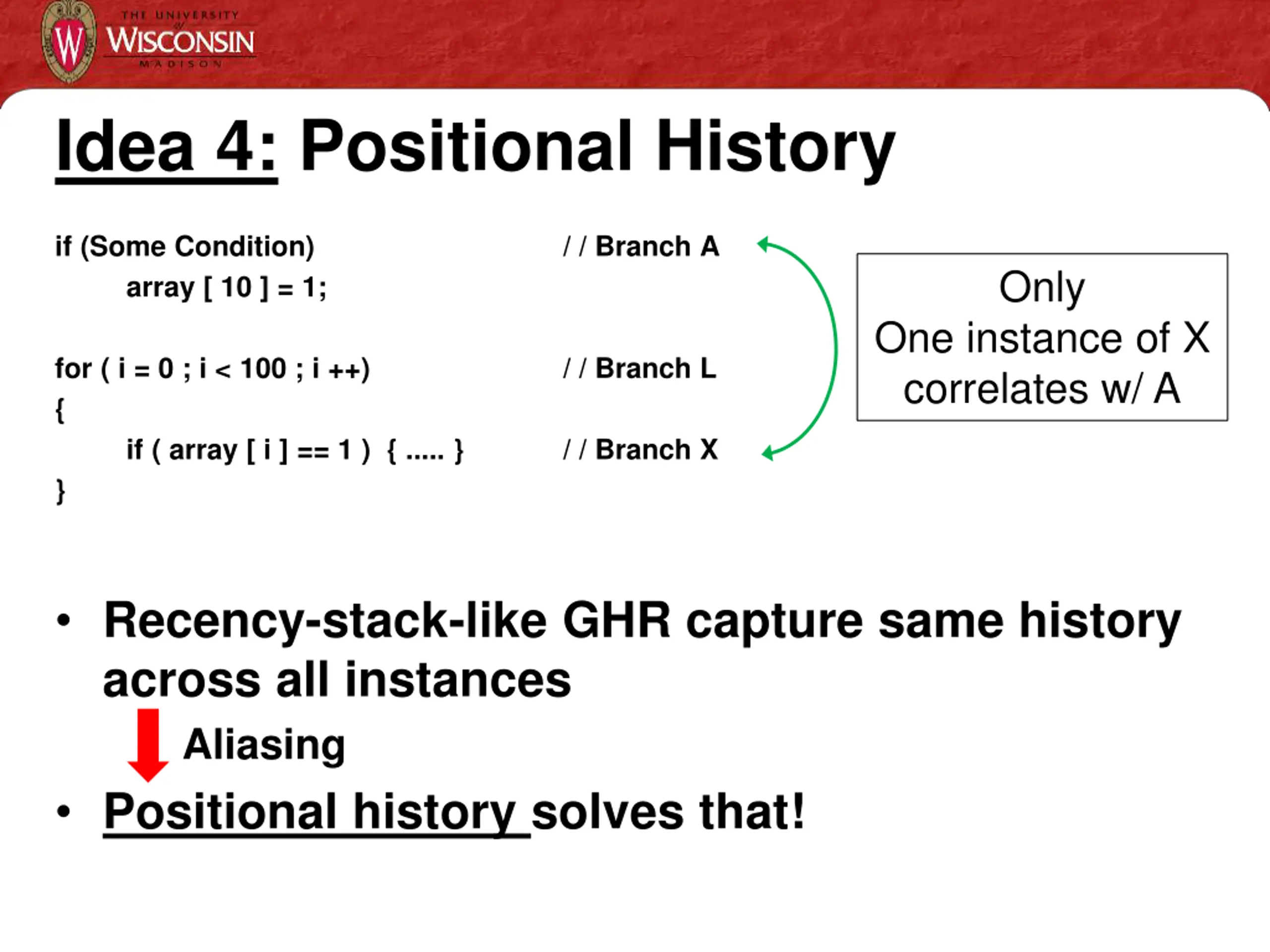
Task: Click the green arrowhead pointing at Branch A
Action: pos(764,244)
